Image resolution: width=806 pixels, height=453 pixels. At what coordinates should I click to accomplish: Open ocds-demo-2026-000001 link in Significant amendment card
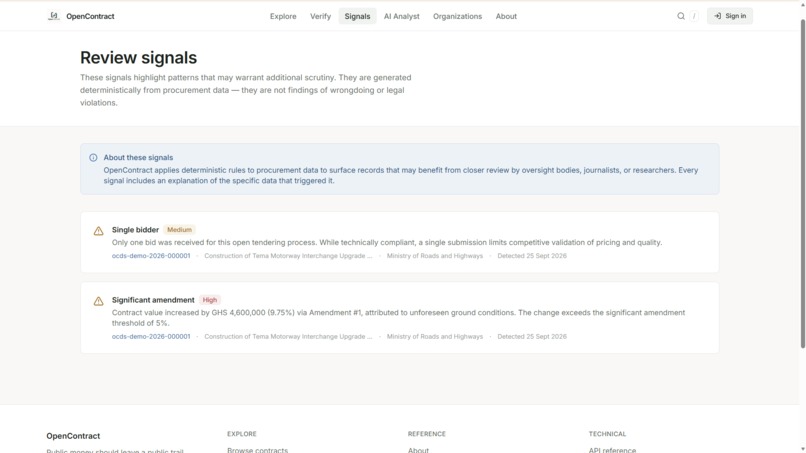151,336
